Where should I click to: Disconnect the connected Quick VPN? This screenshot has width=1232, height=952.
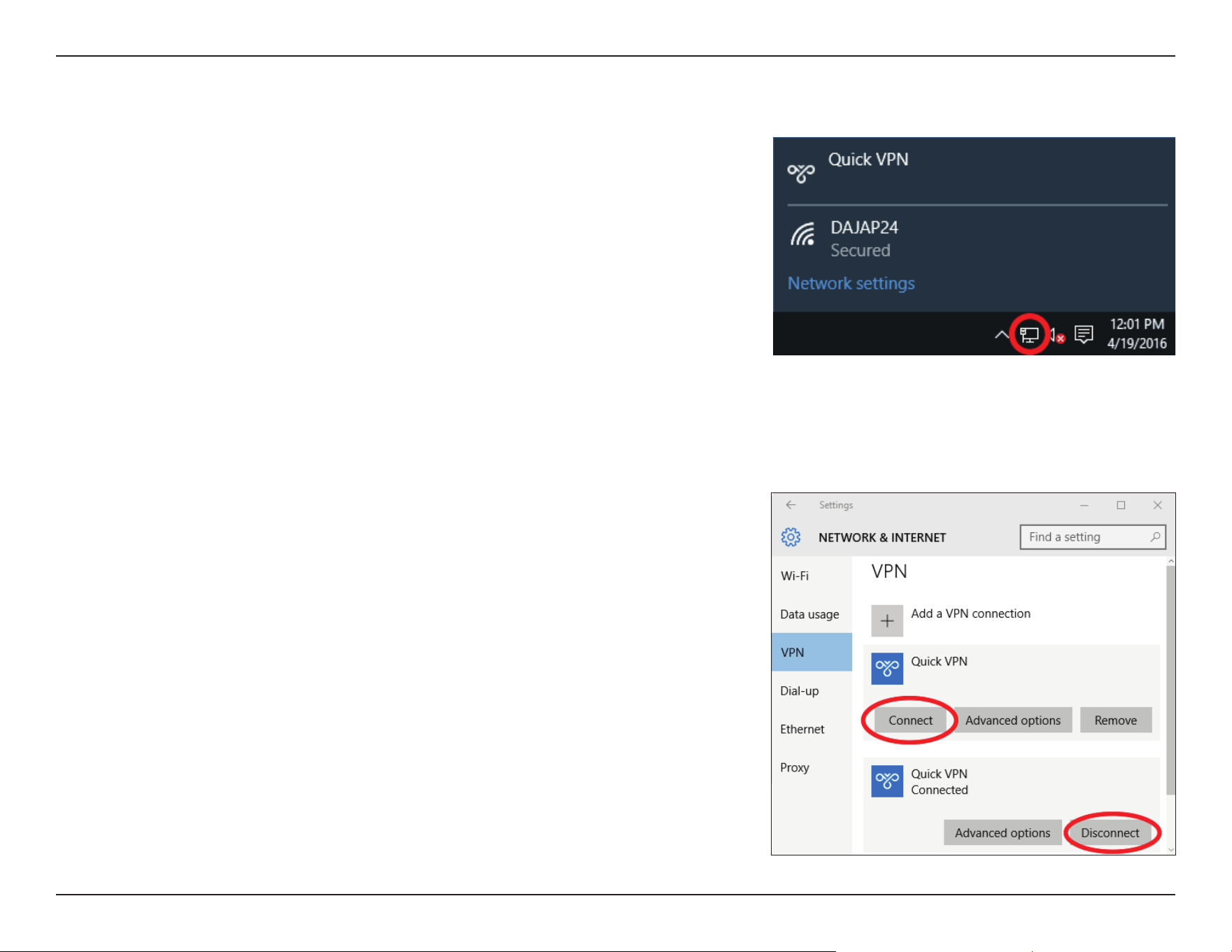coord(1110,833)
